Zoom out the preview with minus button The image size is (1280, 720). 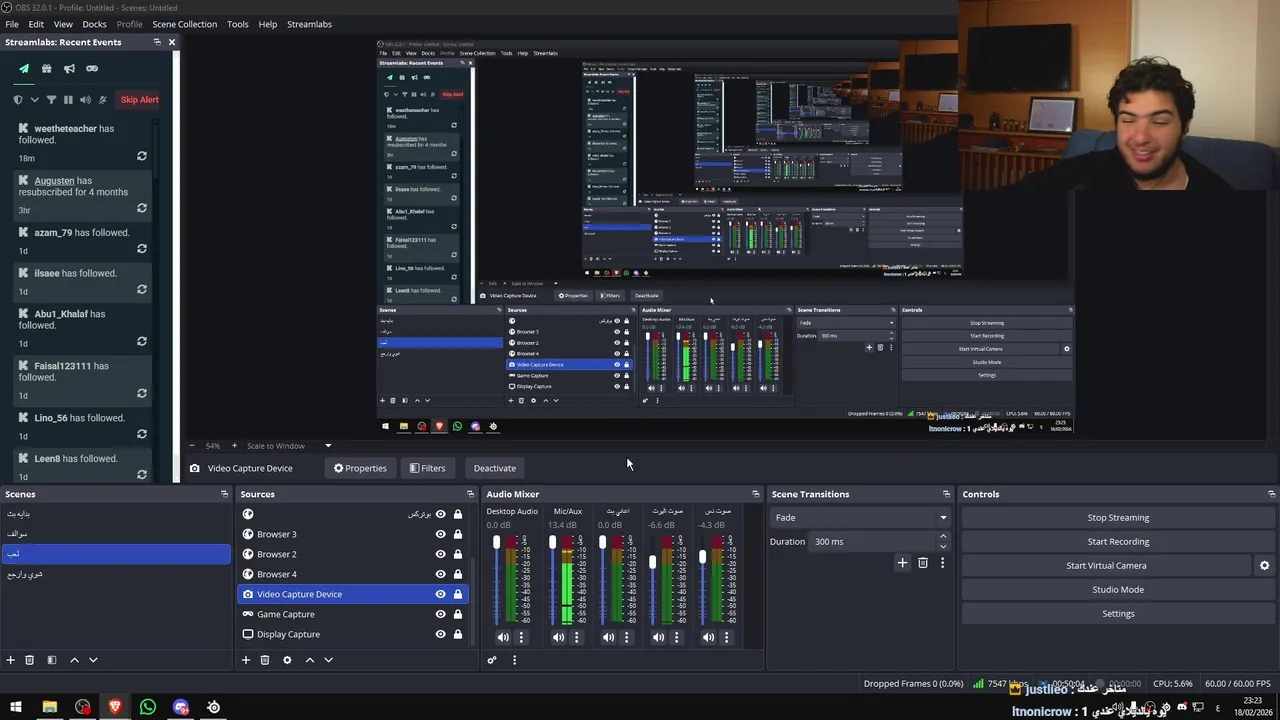click(192, 446)
